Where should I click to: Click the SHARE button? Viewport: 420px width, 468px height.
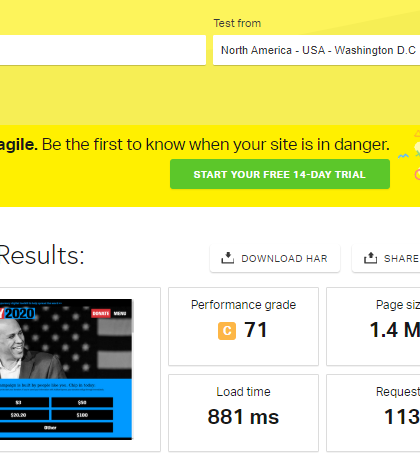pyautogui.click(x=386, y=258)
